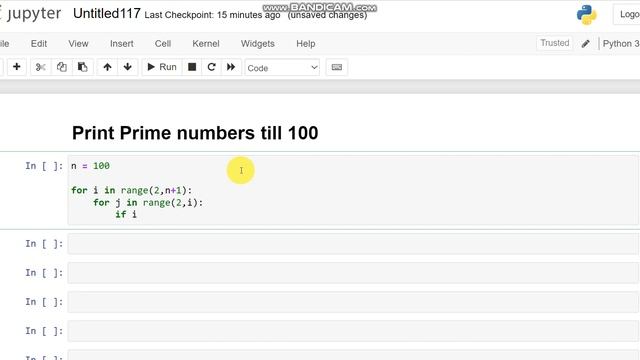Open the Edit menu
Viewport: 640px width, 360px height.
(39, 44)
